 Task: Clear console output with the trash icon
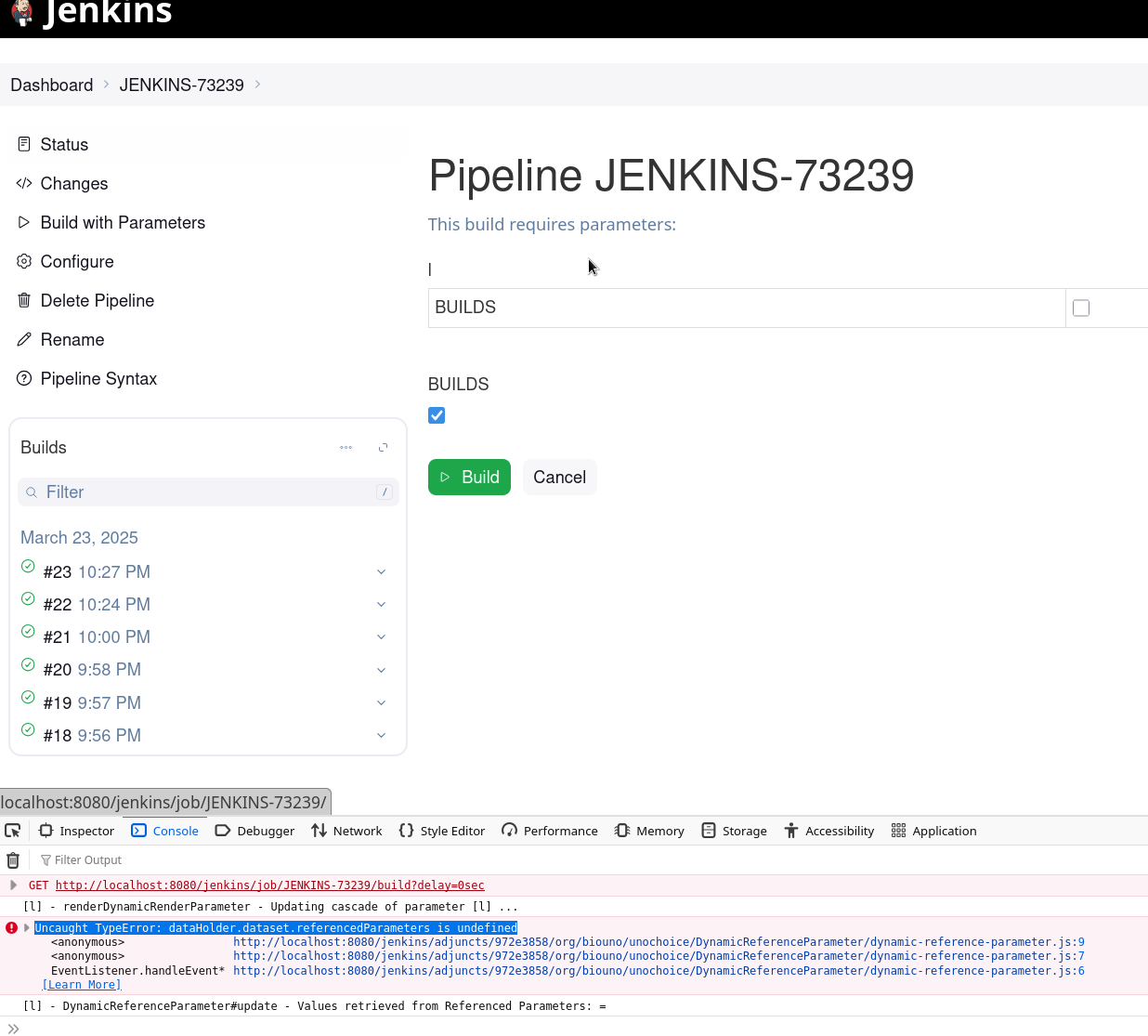tap(13, 860)
